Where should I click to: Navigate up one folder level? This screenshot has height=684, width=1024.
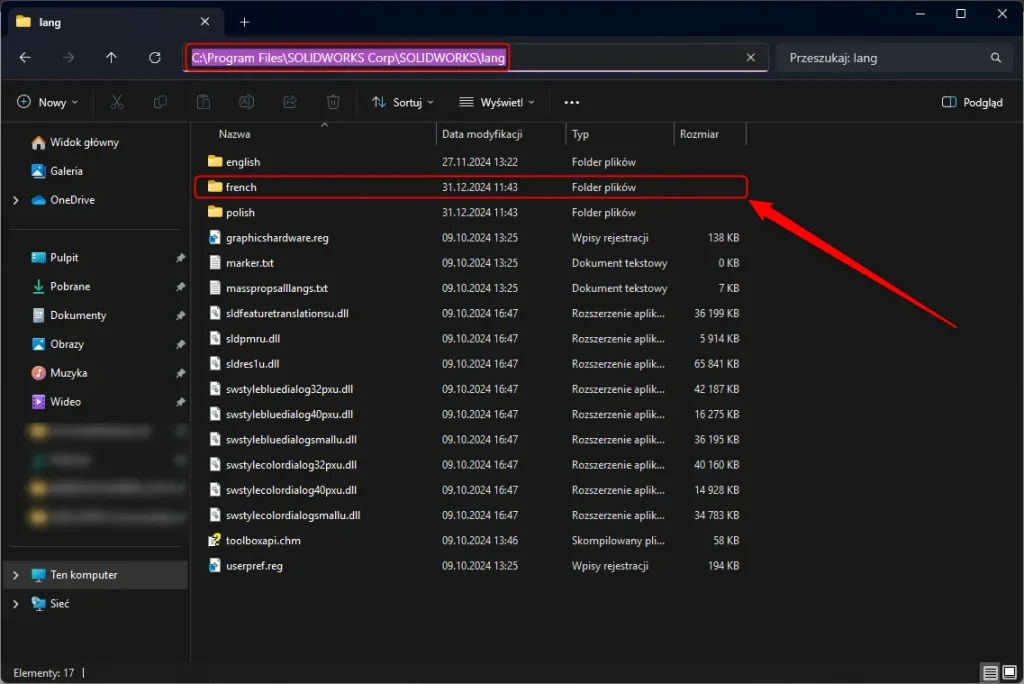tap(112, 57)
